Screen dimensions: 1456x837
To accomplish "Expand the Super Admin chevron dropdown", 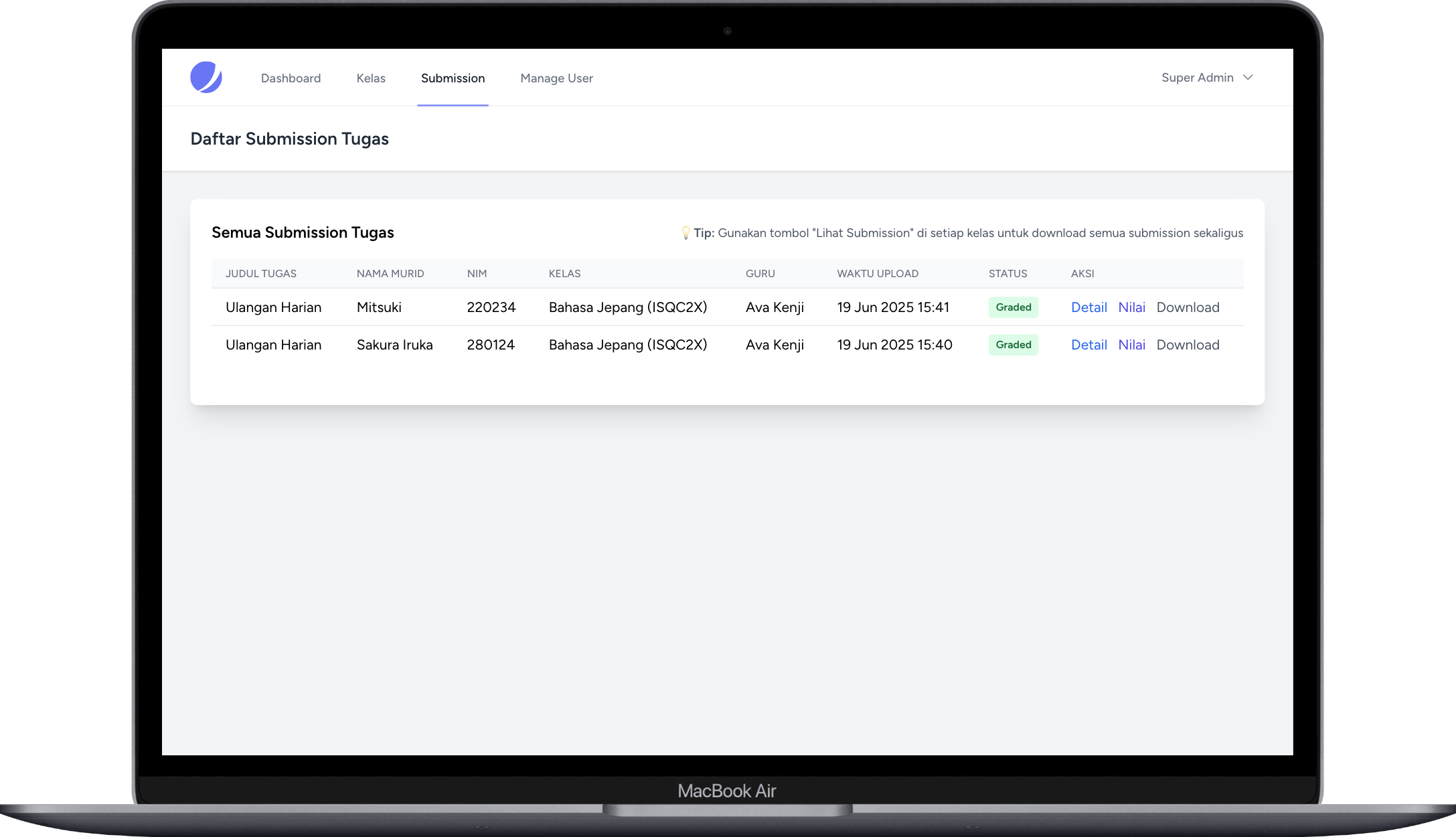I will 1248,78.
